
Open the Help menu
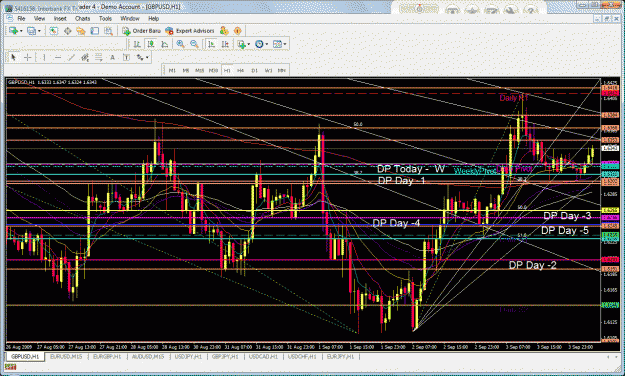[153, 19]
